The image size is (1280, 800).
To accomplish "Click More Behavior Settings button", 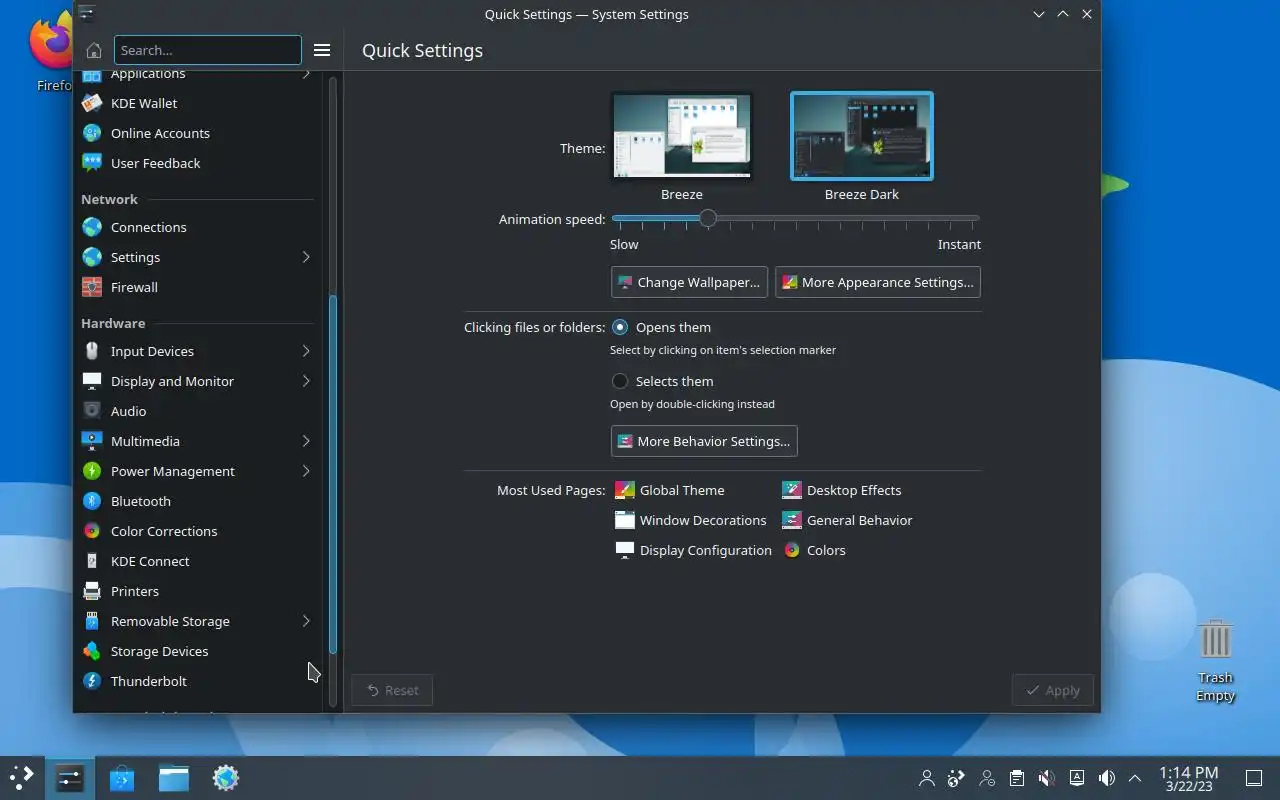I will click(x=704, y=441).
